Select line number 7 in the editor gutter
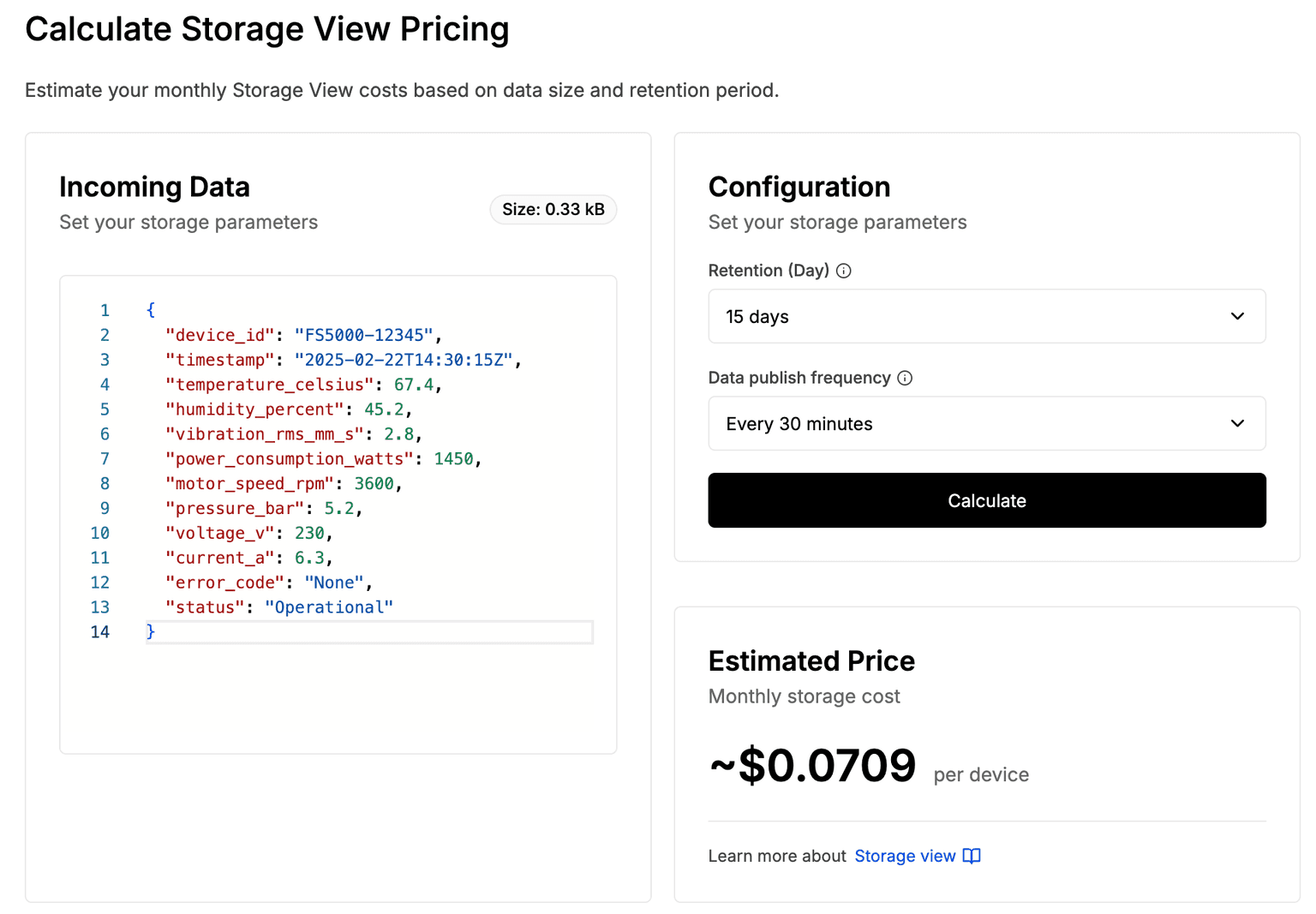The height and width of the screenshot is (914, 1316). click(105, 459)
